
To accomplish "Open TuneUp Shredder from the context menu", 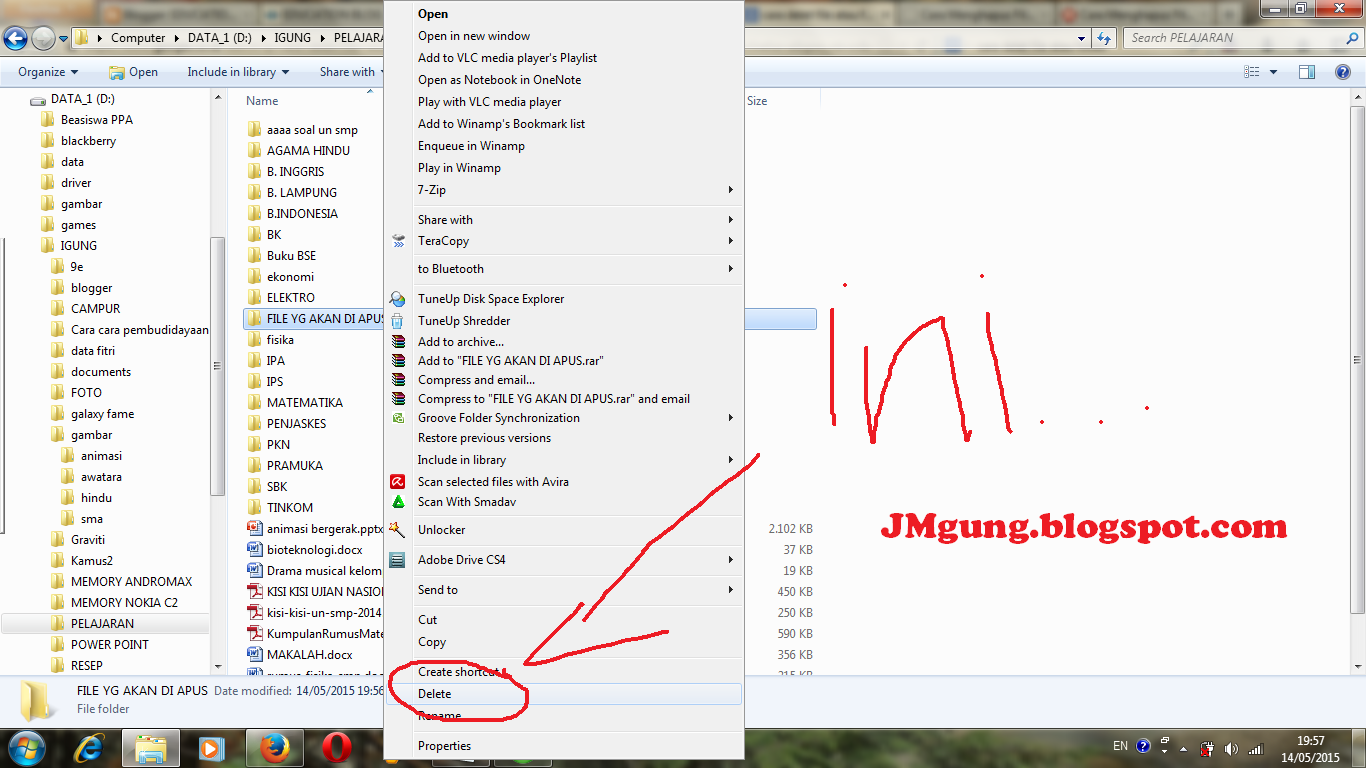I will [466, 320].
